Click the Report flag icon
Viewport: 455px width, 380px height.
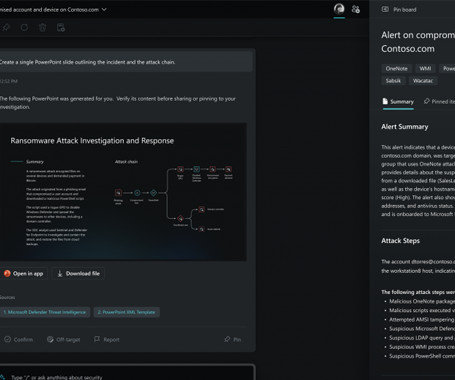coord(97,339)
